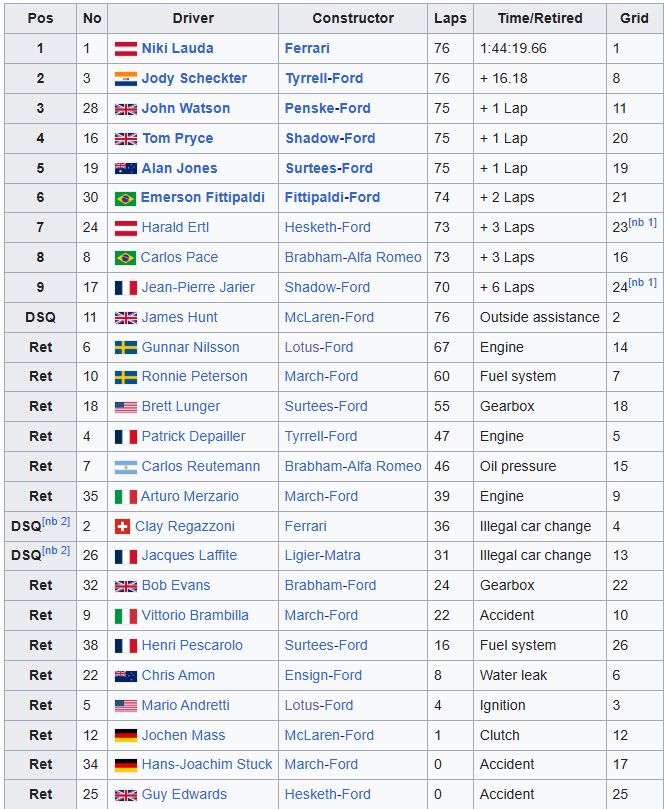
Task: Select the Constructor column header
Action: click(353, 19)
